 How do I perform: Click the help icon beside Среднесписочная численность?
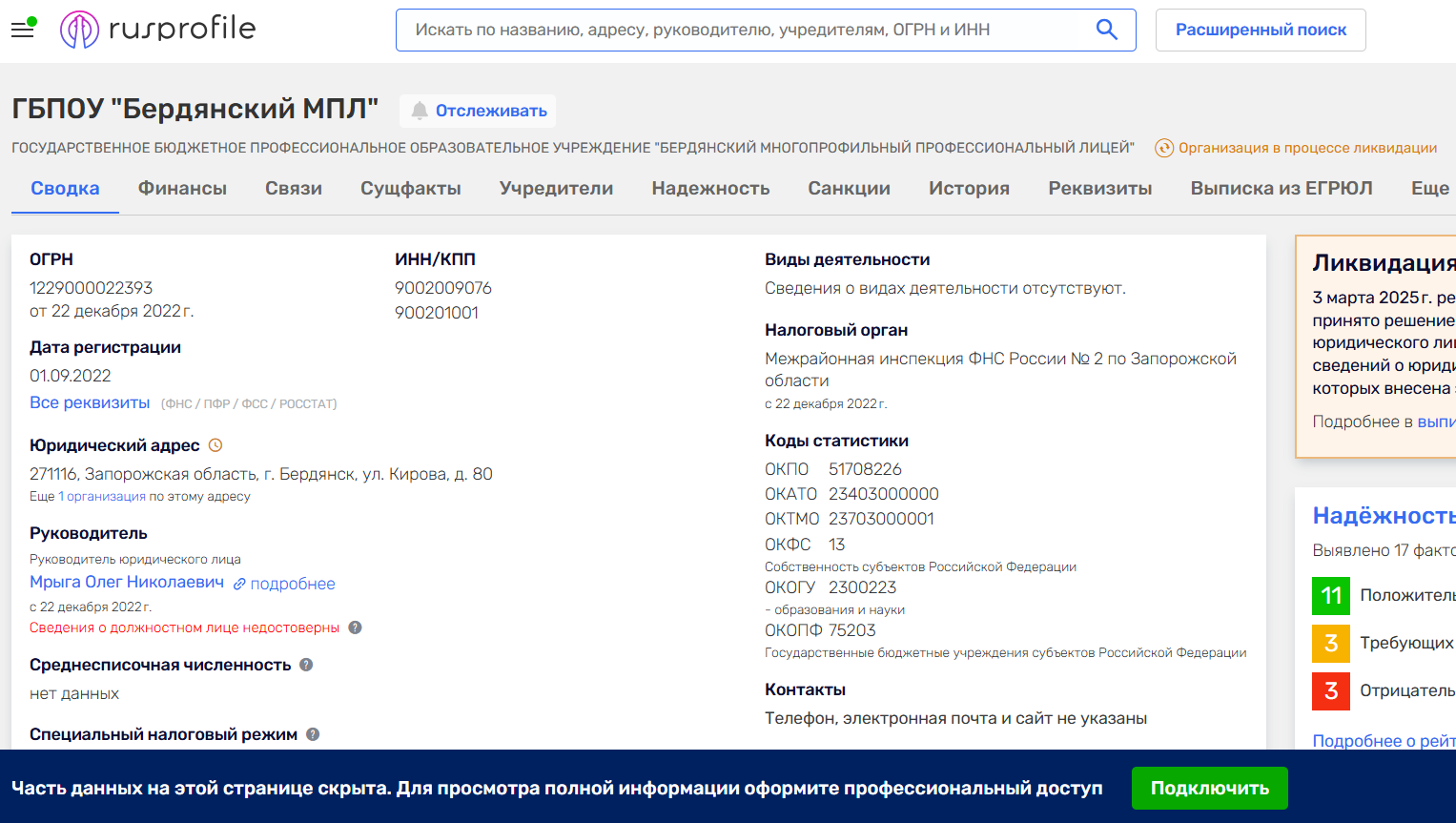[306, 665]
